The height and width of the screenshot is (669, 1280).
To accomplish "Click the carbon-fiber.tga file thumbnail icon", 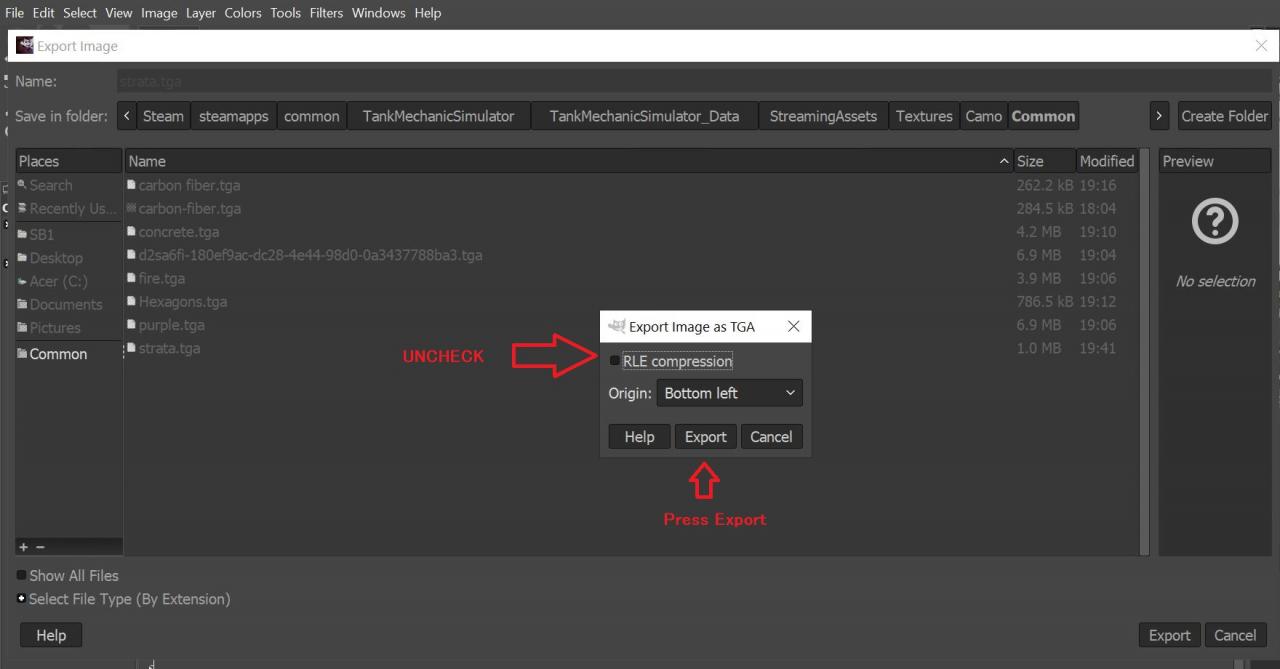I will click(131, 208).
